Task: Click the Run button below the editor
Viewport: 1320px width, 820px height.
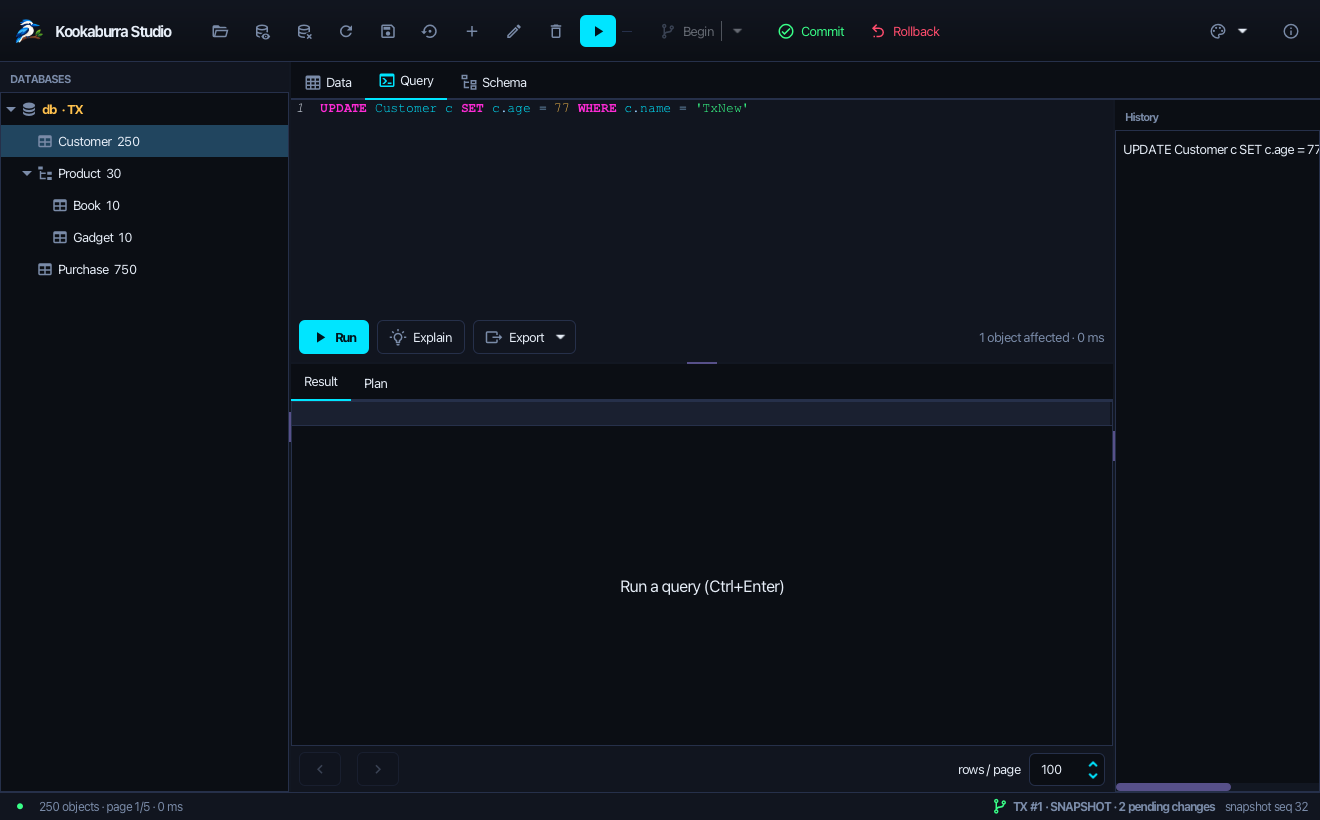Action: 334,337
